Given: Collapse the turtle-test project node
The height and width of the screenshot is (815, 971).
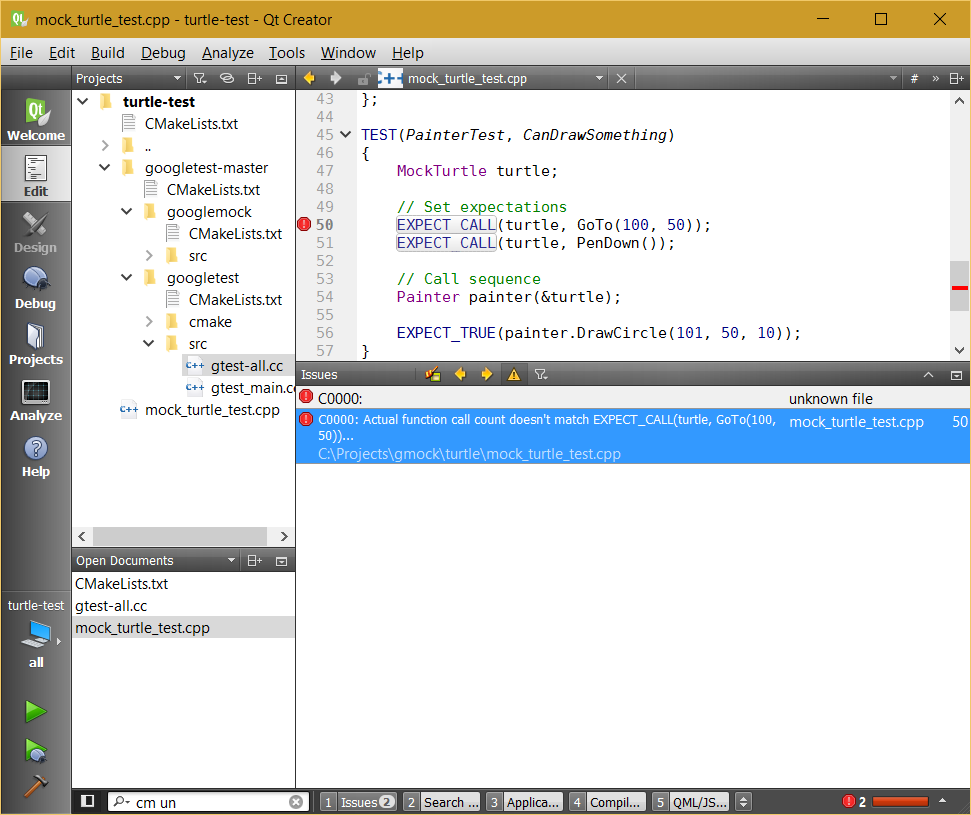Looking at the screenshot, I should click(83, 101).
